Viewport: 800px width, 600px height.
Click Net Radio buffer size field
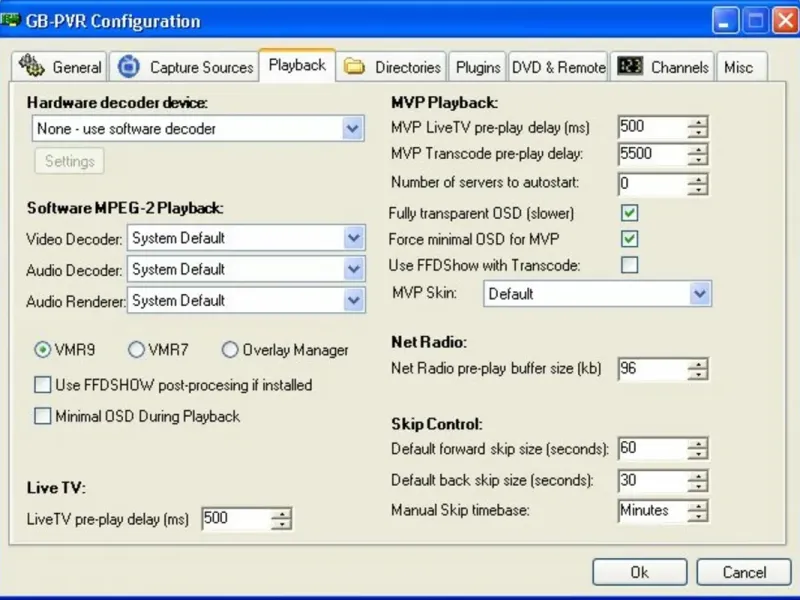(652, 368)
